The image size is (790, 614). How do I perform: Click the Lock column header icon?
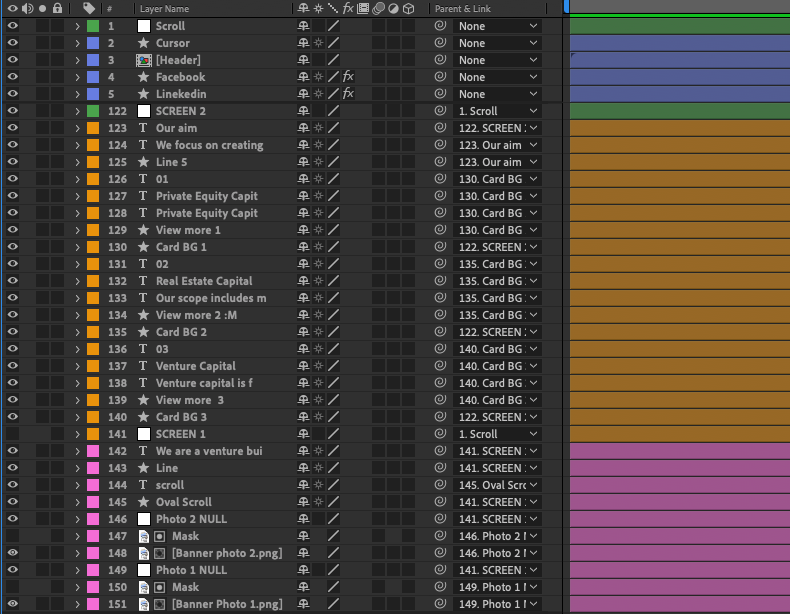click(x=57, y=8)
